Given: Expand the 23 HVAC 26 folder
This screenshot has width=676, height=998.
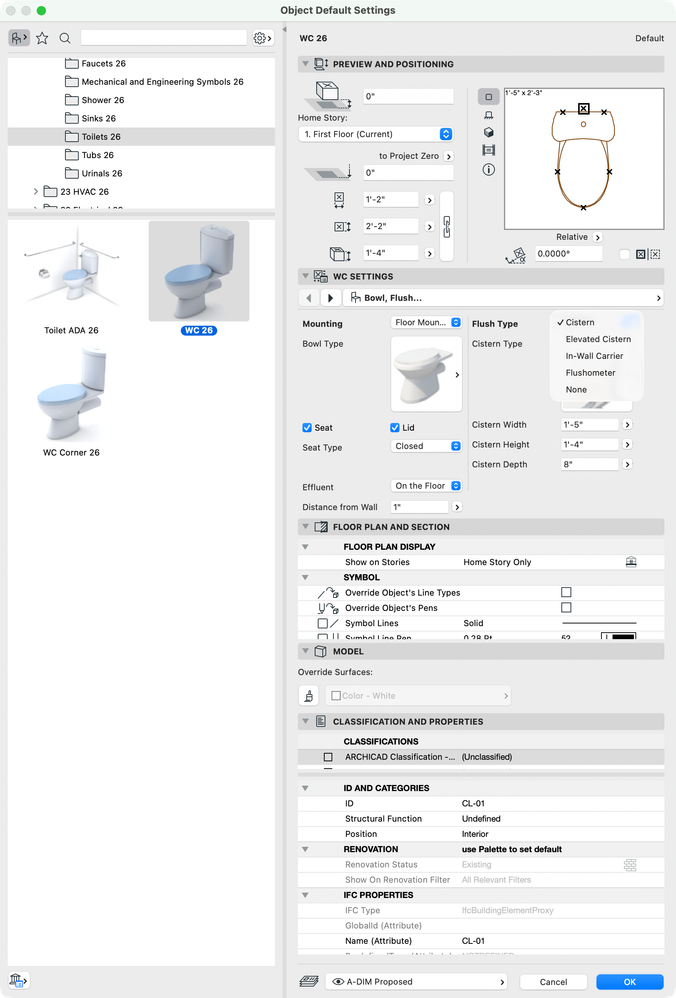Looking at the screenshot, I should pyautogui.click(x=36, y=192).
